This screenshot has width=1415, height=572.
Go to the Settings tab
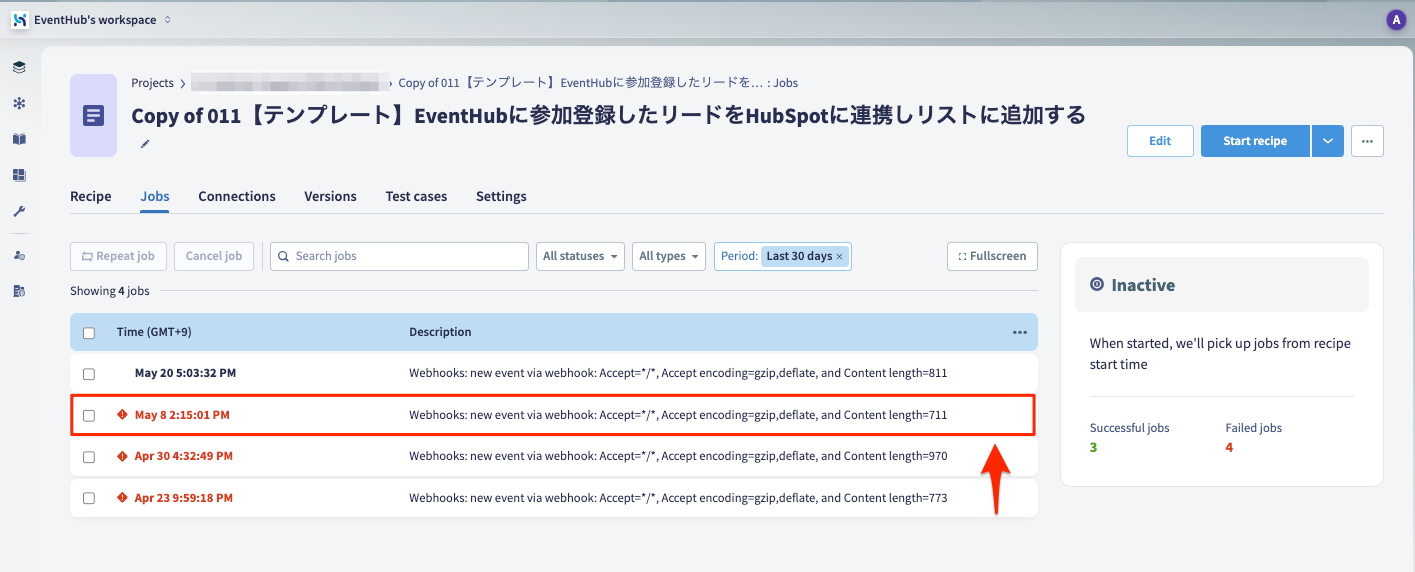(501, 196)
